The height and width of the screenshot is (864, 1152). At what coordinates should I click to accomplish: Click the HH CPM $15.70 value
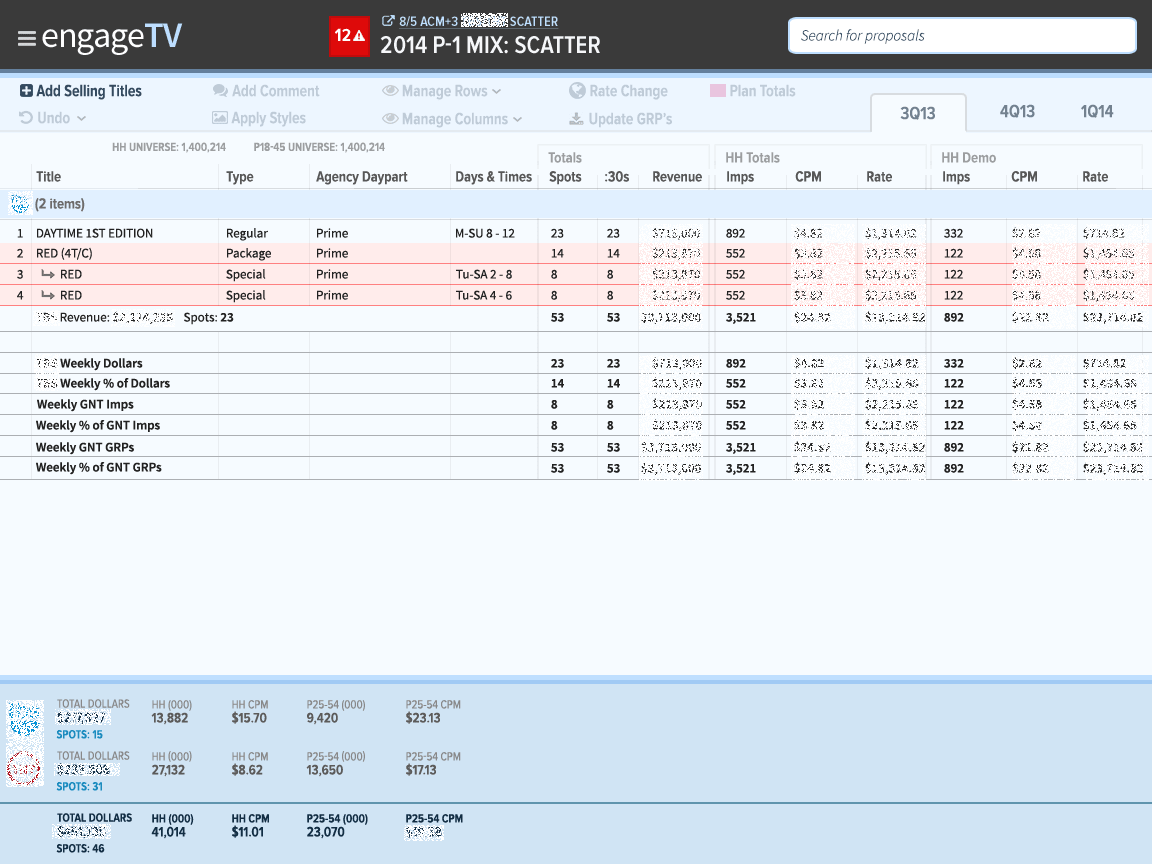(x=249, y=719)
